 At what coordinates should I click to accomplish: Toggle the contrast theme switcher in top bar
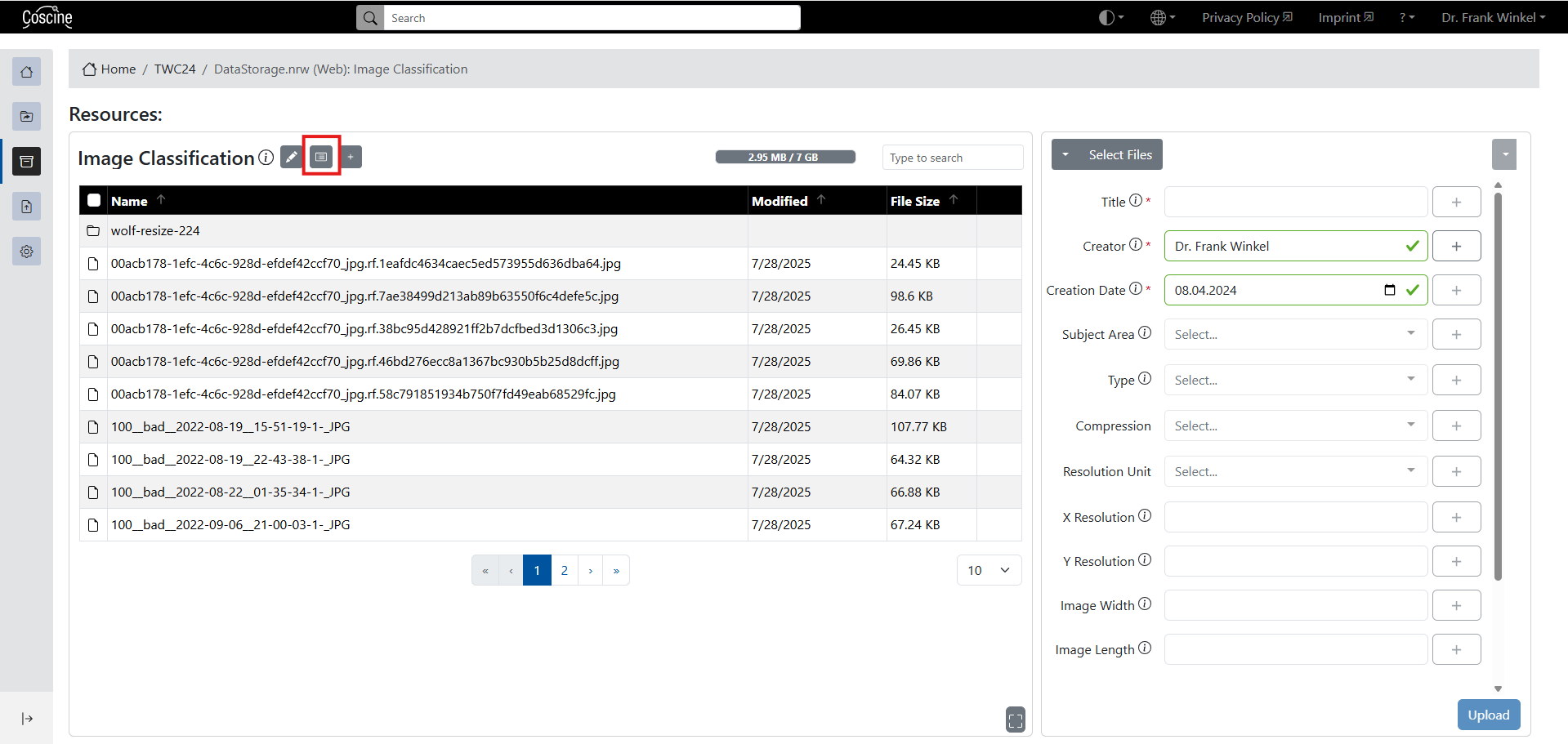[1110, 18]
